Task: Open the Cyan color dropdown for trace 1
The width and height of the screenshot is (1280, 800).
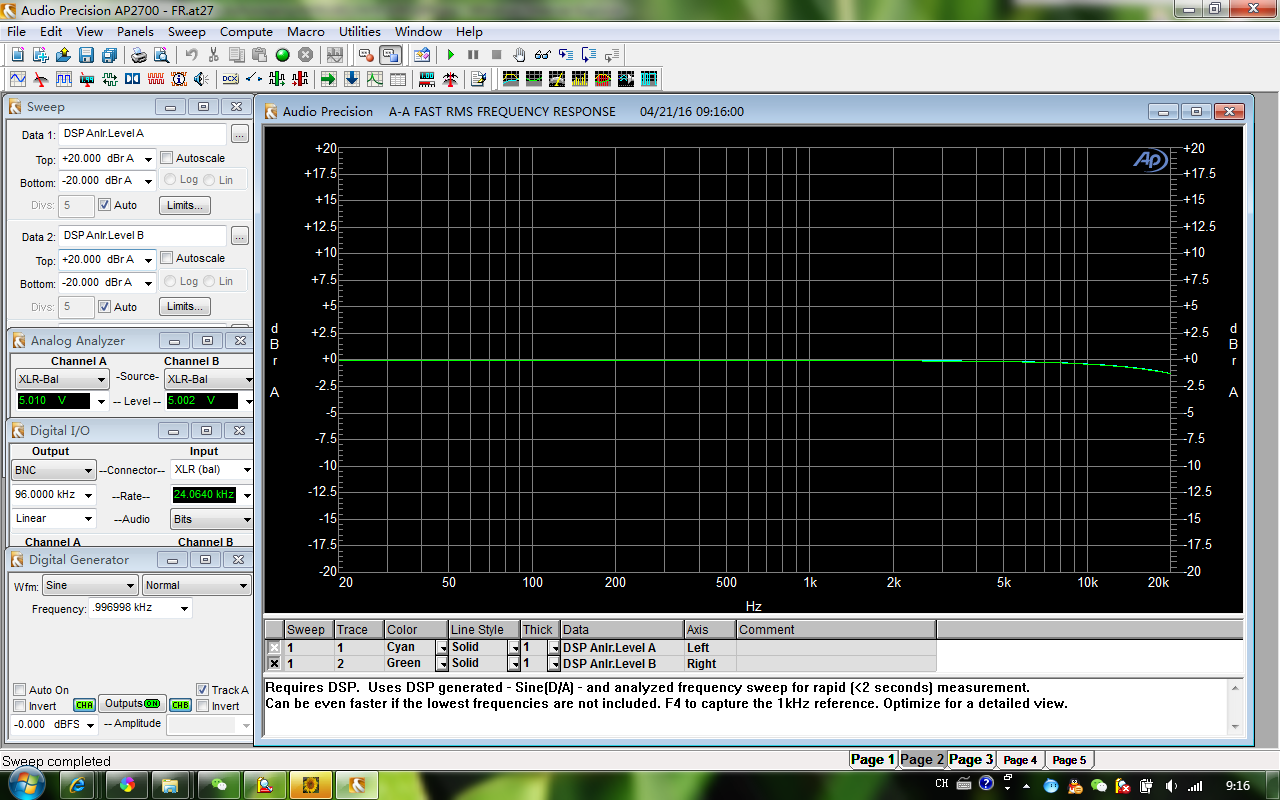Action: point(442,648)
